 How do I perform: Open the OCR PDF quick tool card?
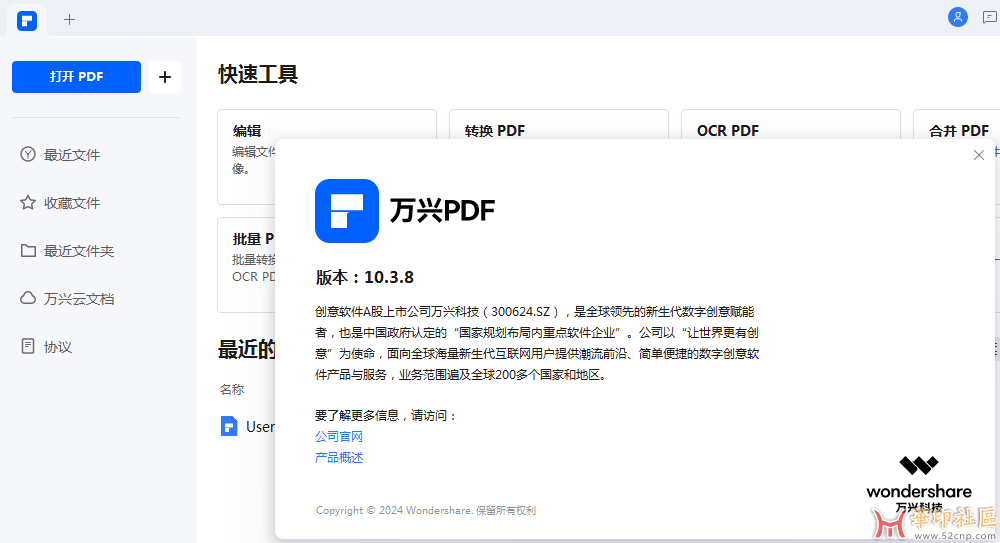(x=791, y=124)
